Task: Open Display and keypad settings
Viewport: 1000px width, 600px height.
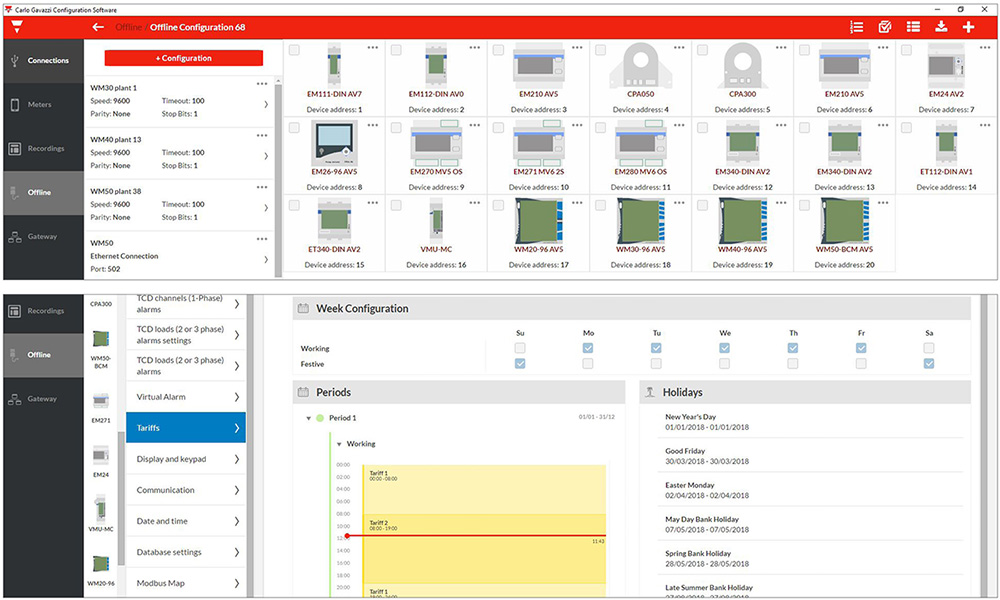Action: pos(185,459)
